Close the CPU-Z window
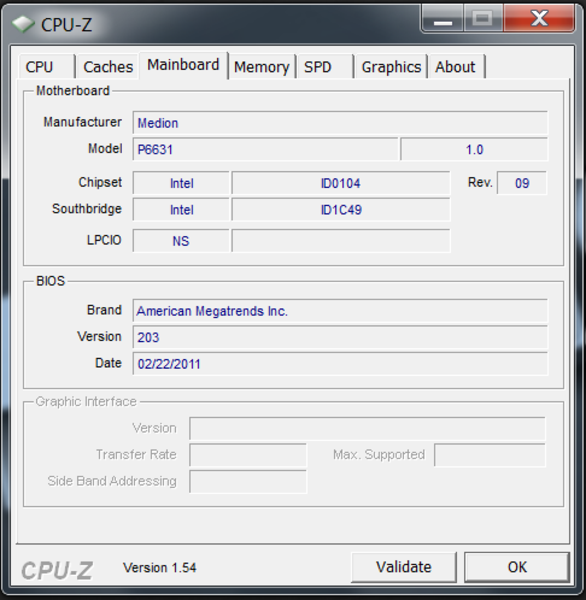Viewport: 586px width, 600px height. point(539,18)
